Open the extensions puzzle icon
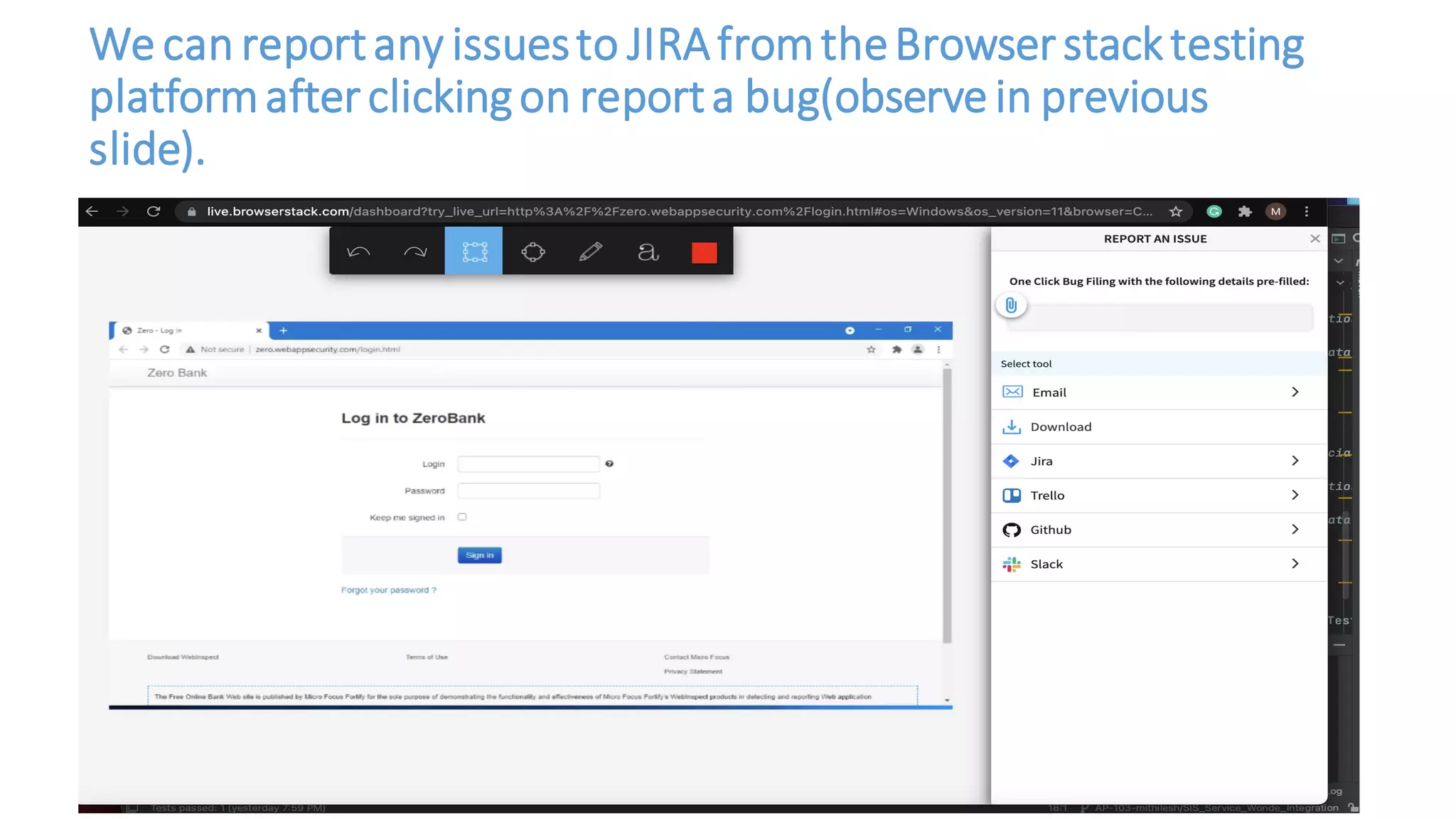Screen dimensions: 1456x819 [1245, 211]
